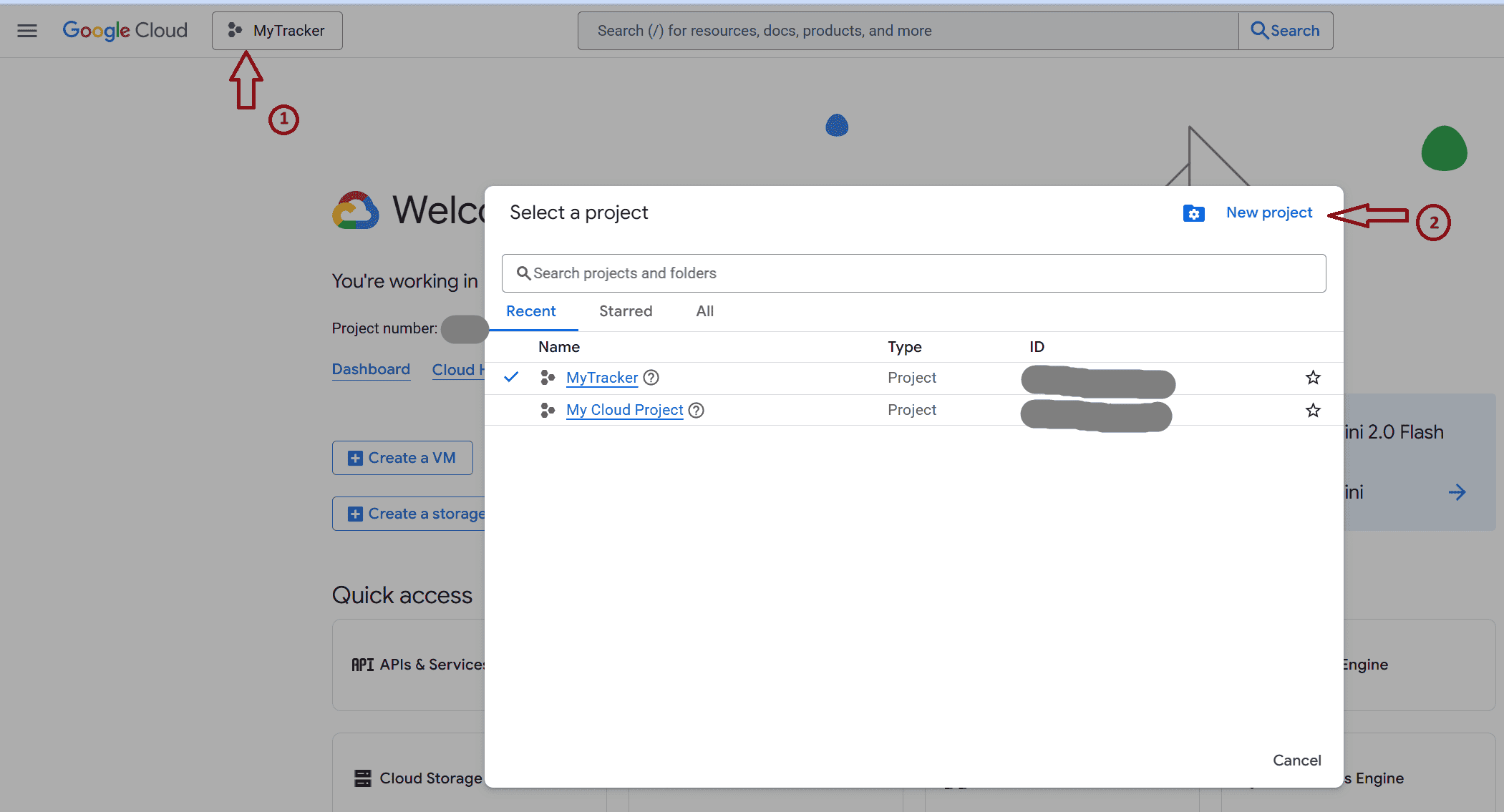The height and width of the screenshot is (812, 1504).
Task: Star the My Cloud Project row
Action: (1312, 410)
